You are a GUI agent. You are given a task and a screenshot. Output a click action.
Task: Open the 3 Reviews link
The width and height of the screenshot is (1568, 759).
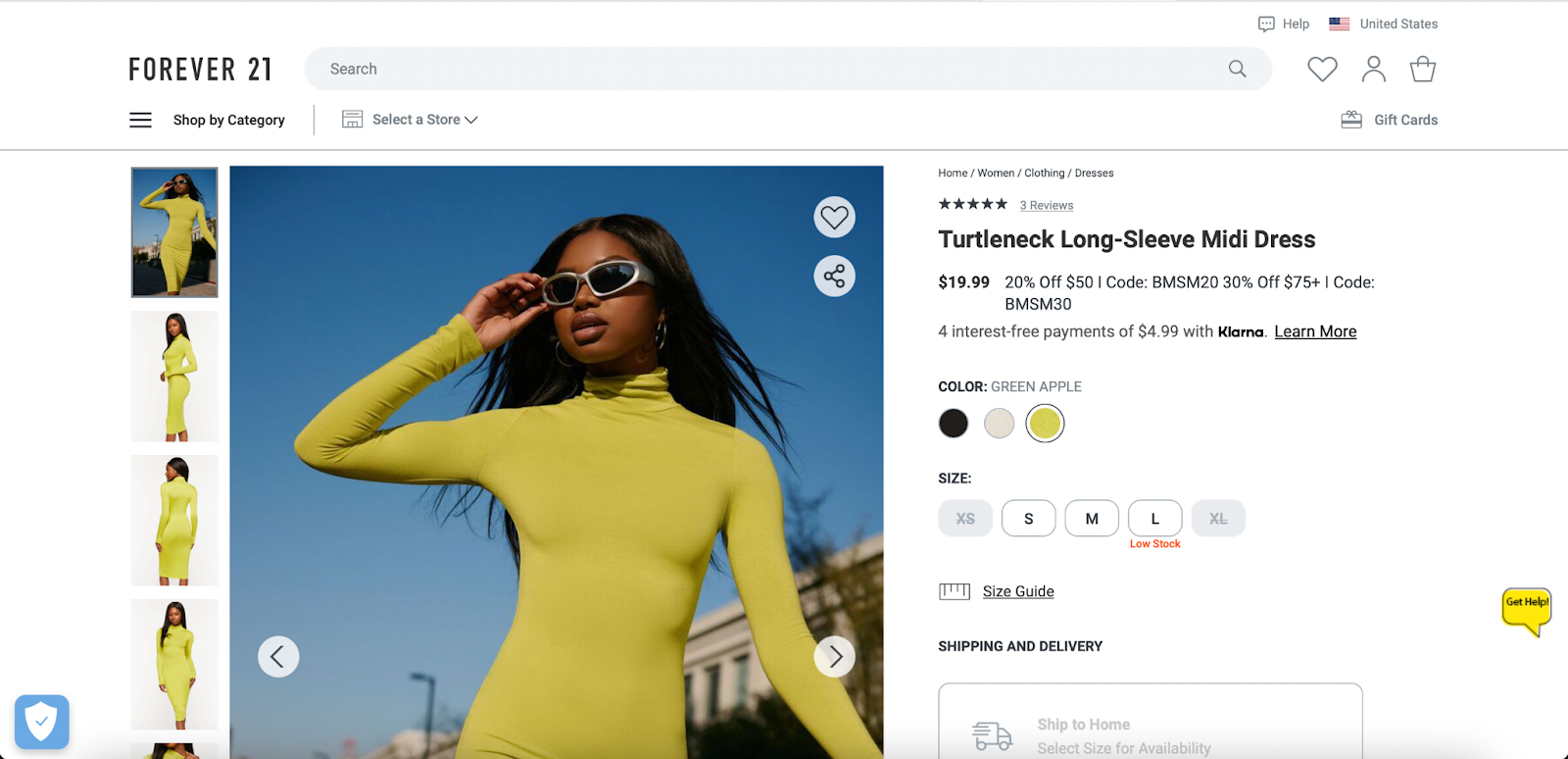[1047, 205]
